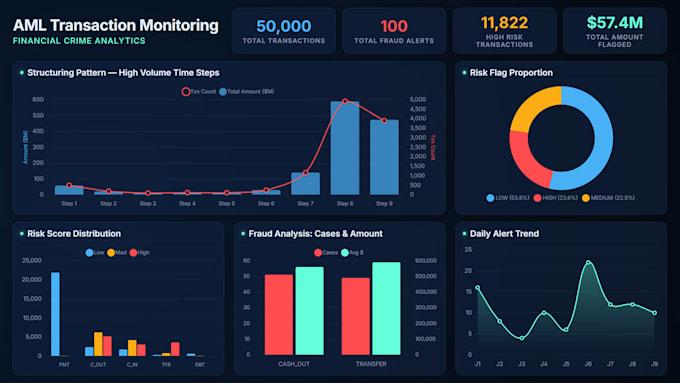Select the Step 9 amount bar
This screenshot has width=680, height=383.
pos(384,157)
